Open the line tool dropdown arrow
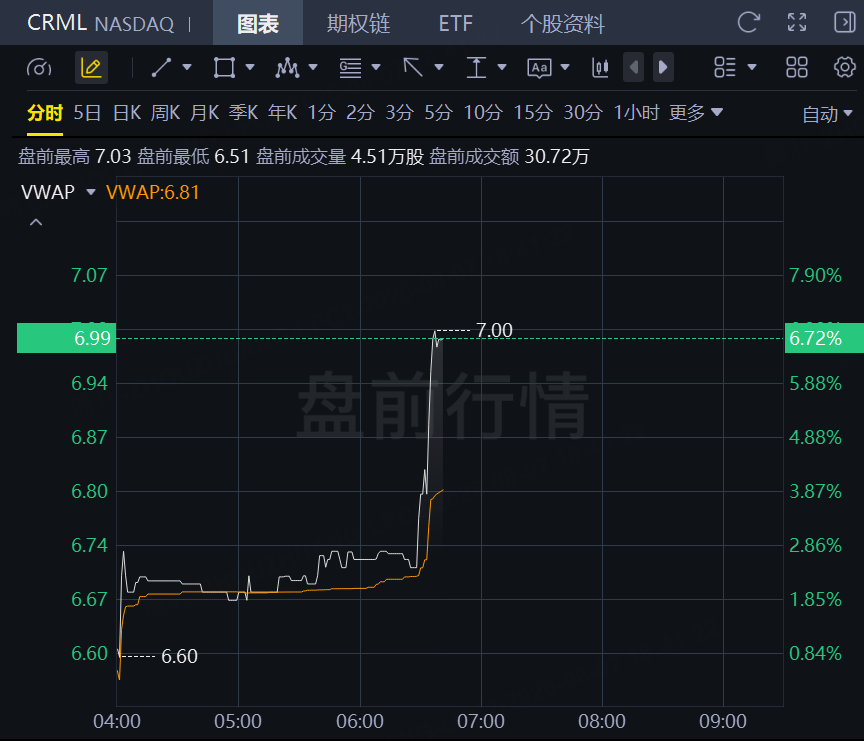 [x=187, y=67]
